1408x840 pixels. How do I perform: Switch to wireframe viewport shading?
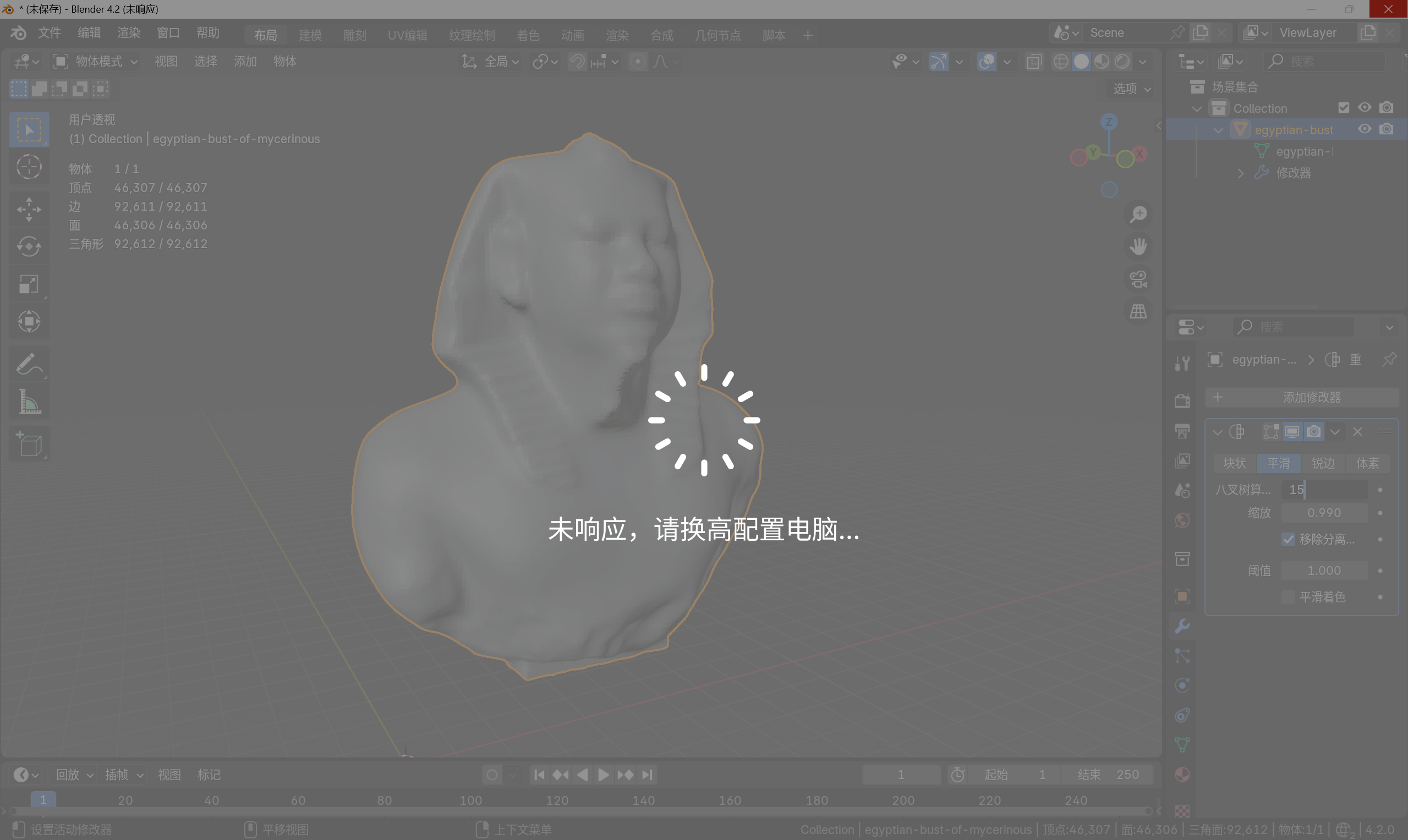[1061, 61]
